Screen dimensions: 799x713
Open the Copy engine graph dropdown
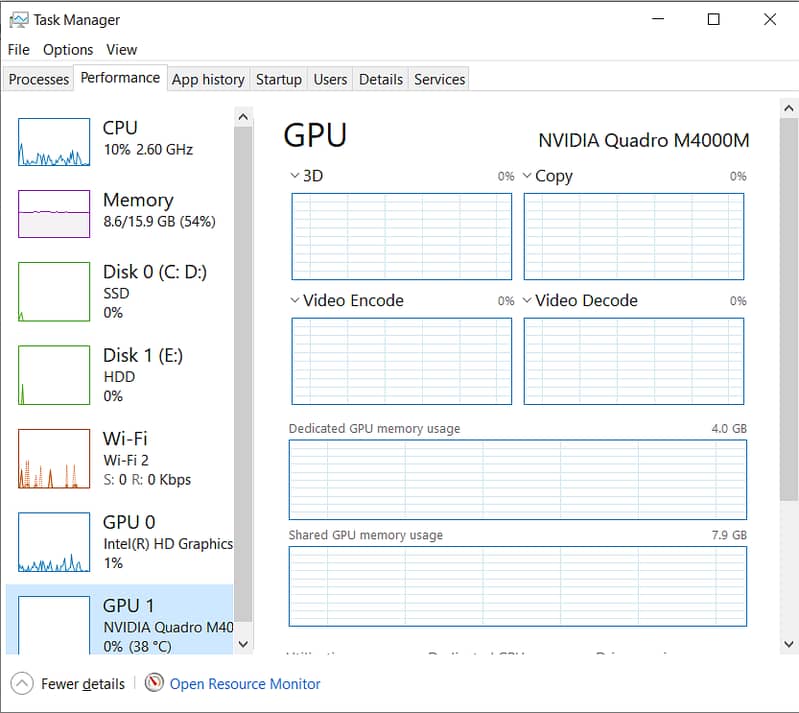[527, 176]
